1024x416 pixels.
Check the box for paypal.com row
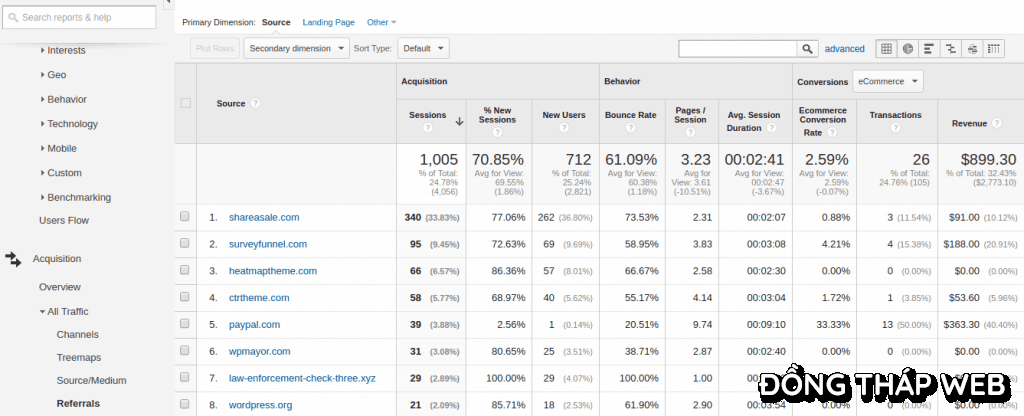pyautogui.click(x=185, y=323)
